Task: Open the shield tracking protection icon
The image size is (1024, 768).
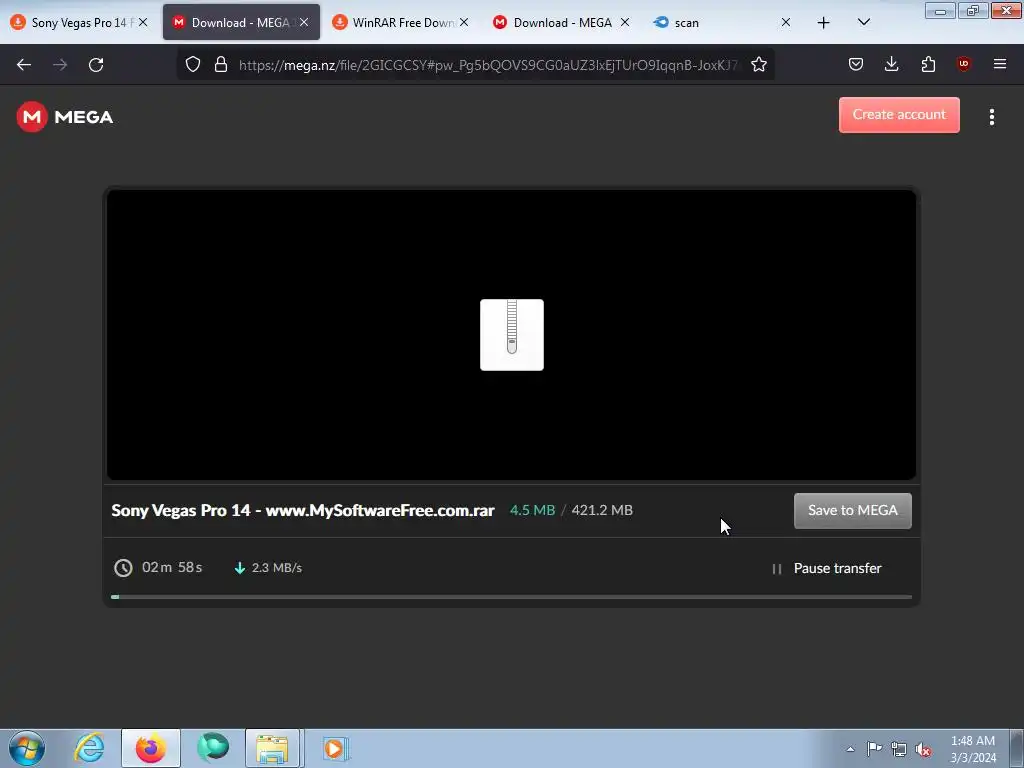Action: click(193, 65)
